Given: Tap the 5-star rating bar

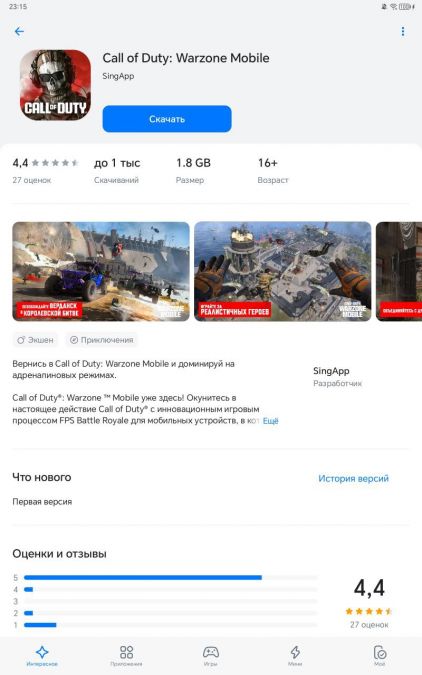Looking at the screenshot, I should [x=171, y=577].
